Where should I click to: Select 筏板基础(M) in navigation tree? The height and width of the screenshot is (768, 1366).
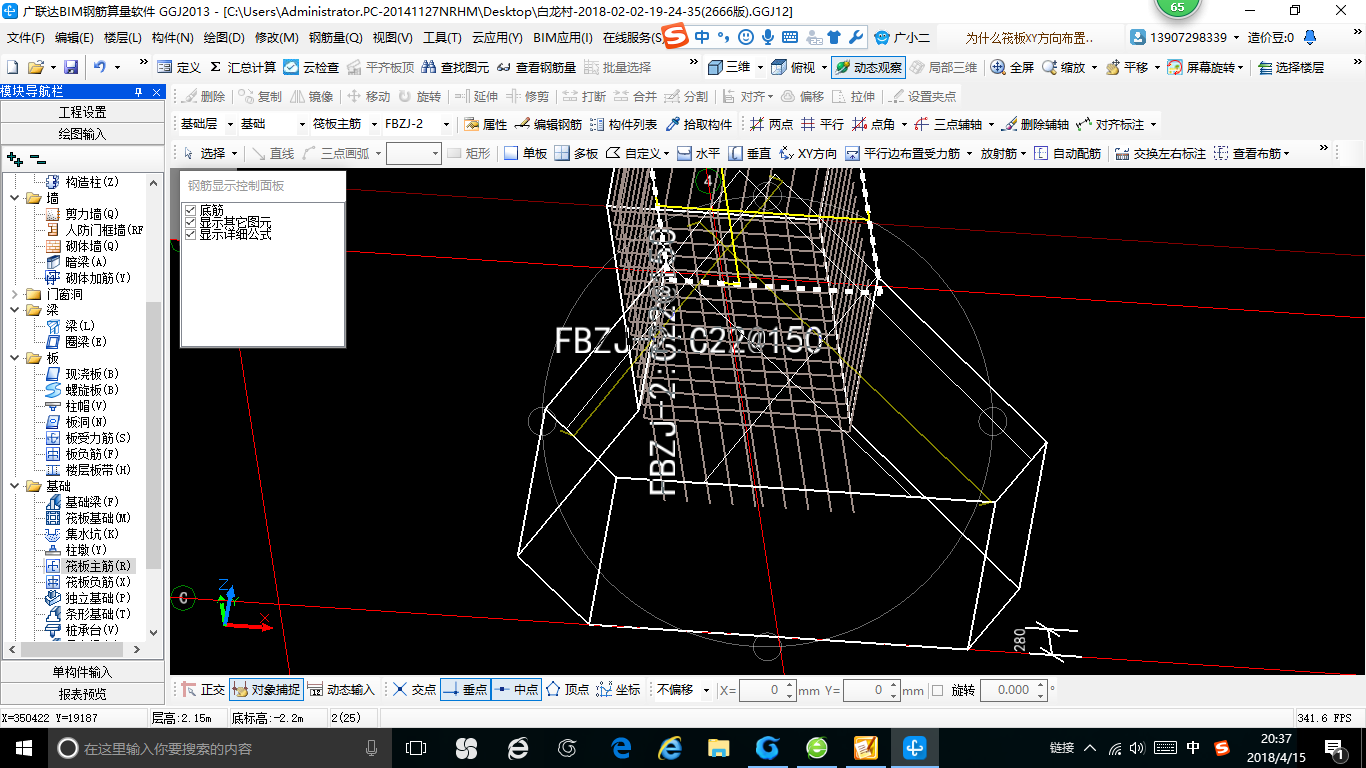point(88,518)
